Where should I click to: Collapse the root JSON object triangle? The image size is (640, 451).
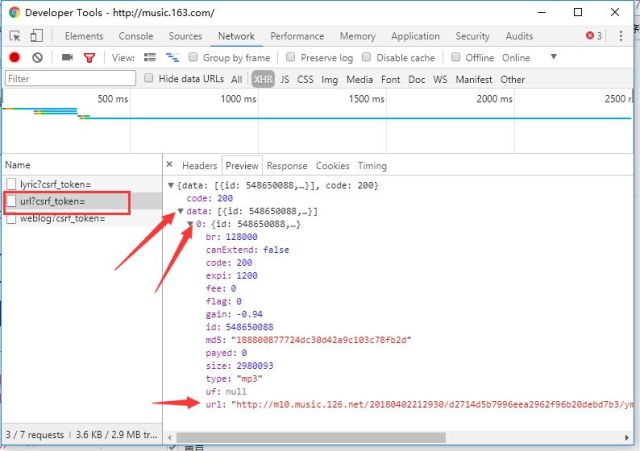(171, 185)
